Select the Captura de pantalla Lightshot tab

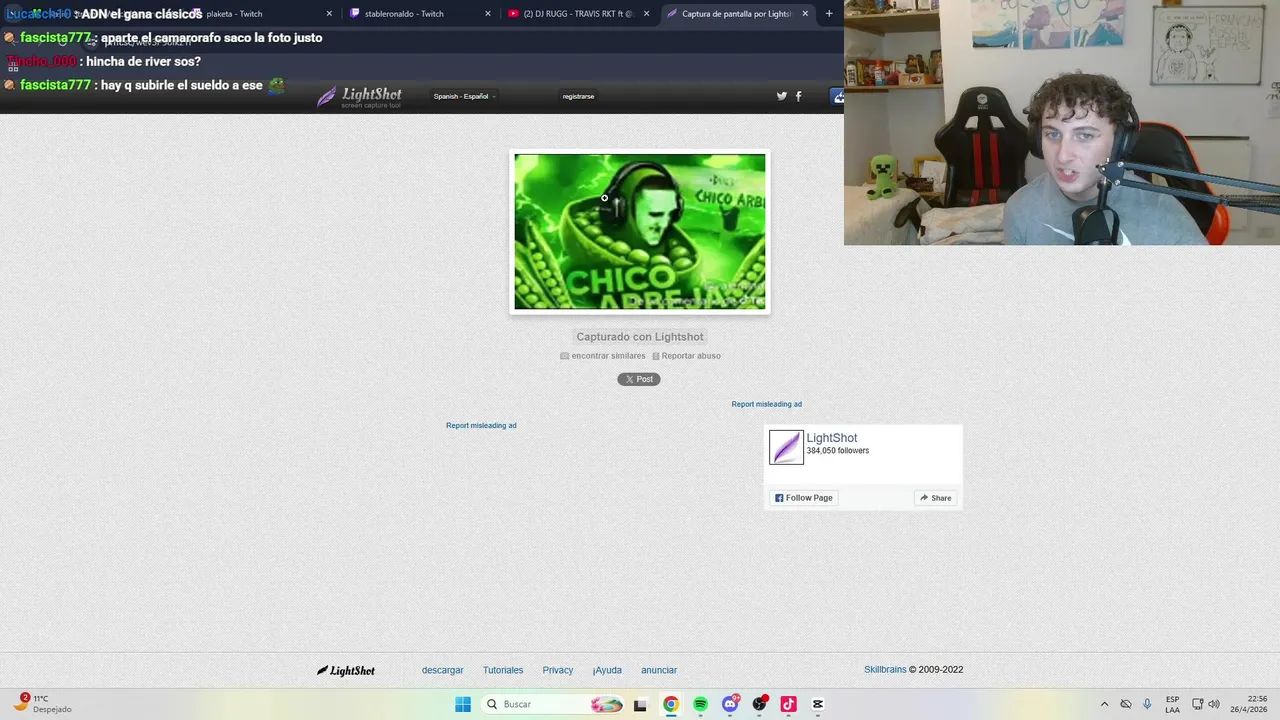(736, 14)
